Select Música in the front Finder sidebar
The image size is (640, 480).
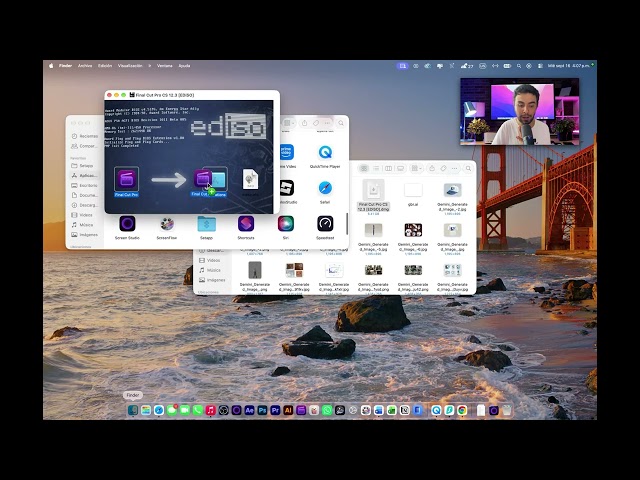pyautogui.click(x=84, y=225)
